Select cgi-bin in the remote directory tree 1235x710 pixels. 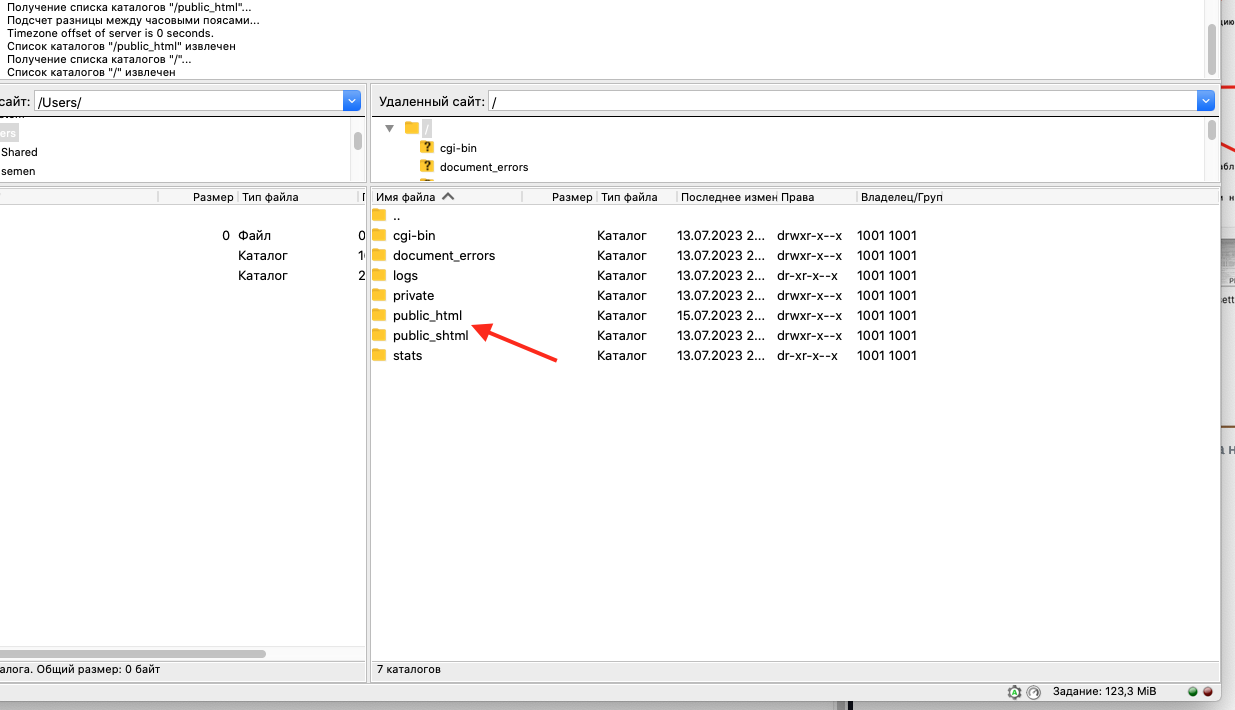tap(458, 148)
